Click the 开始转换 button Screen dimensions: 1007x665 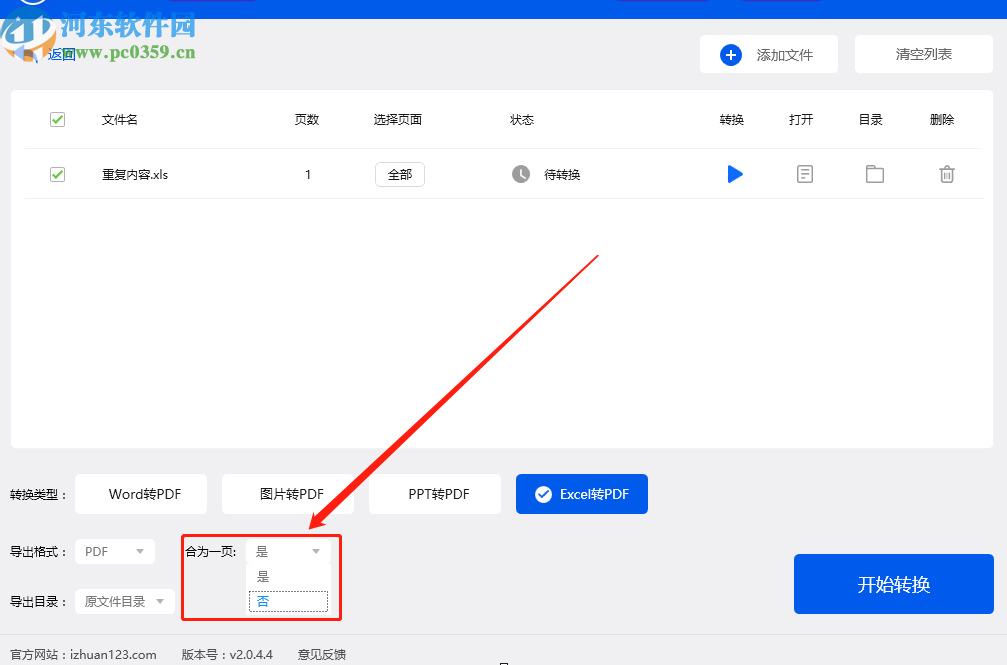click(x=892, y=584)
